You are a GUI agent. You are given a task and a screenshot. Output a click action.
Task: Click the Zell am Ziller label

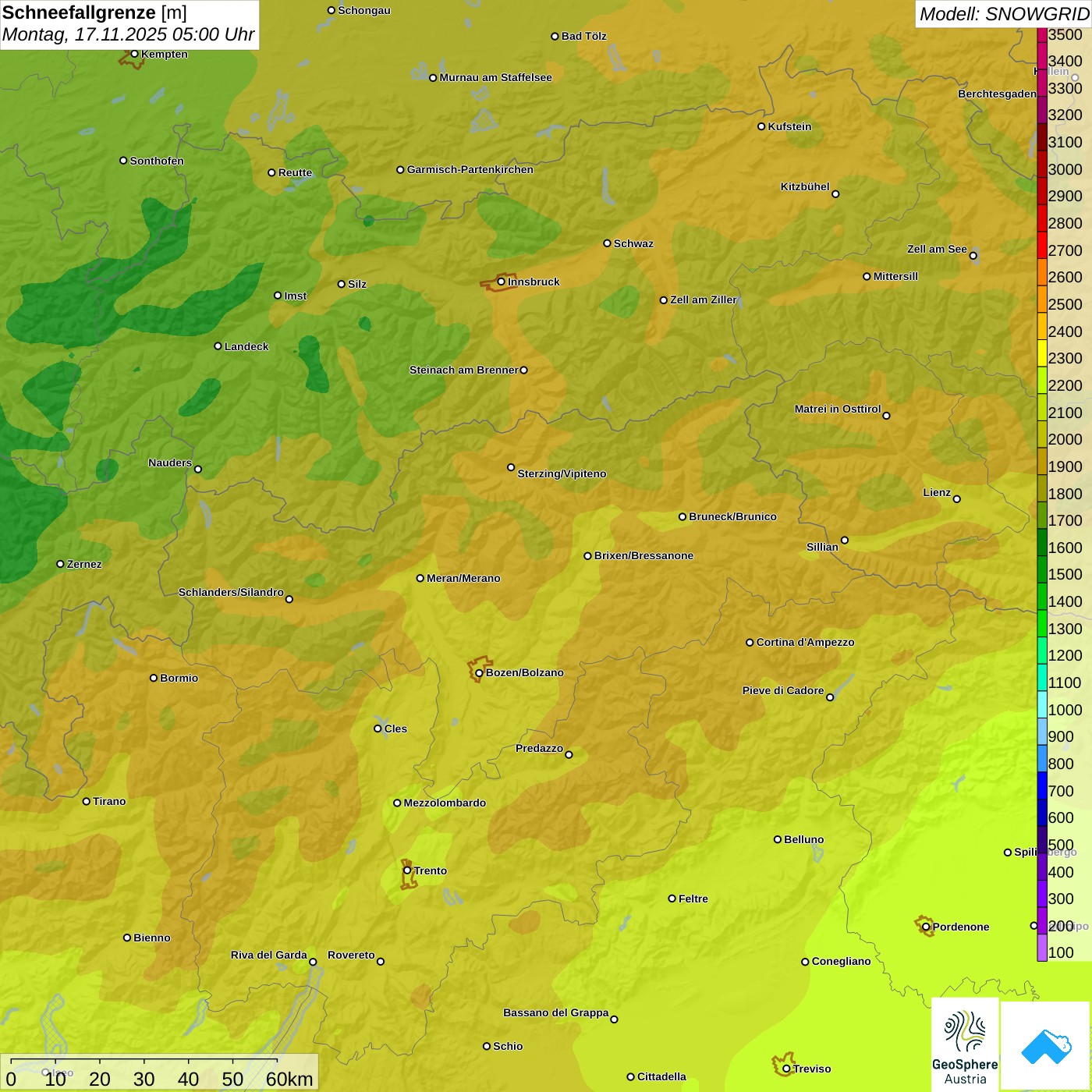click(704, 300)
